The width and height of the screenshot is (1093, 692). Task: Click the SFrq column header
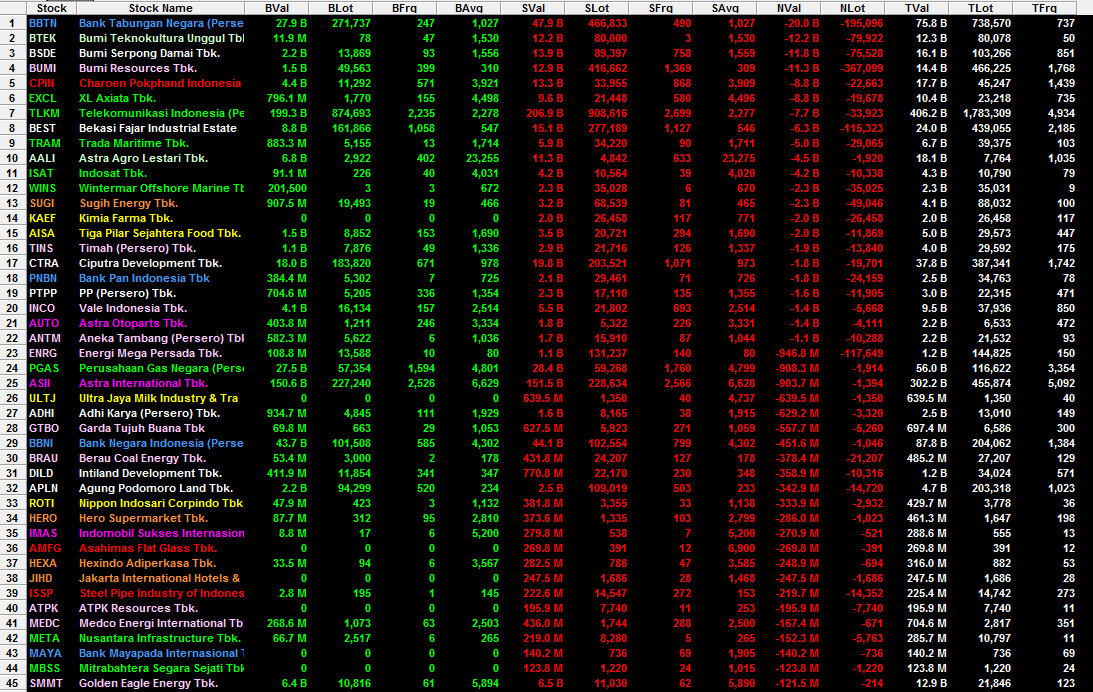tap(661, 8)
